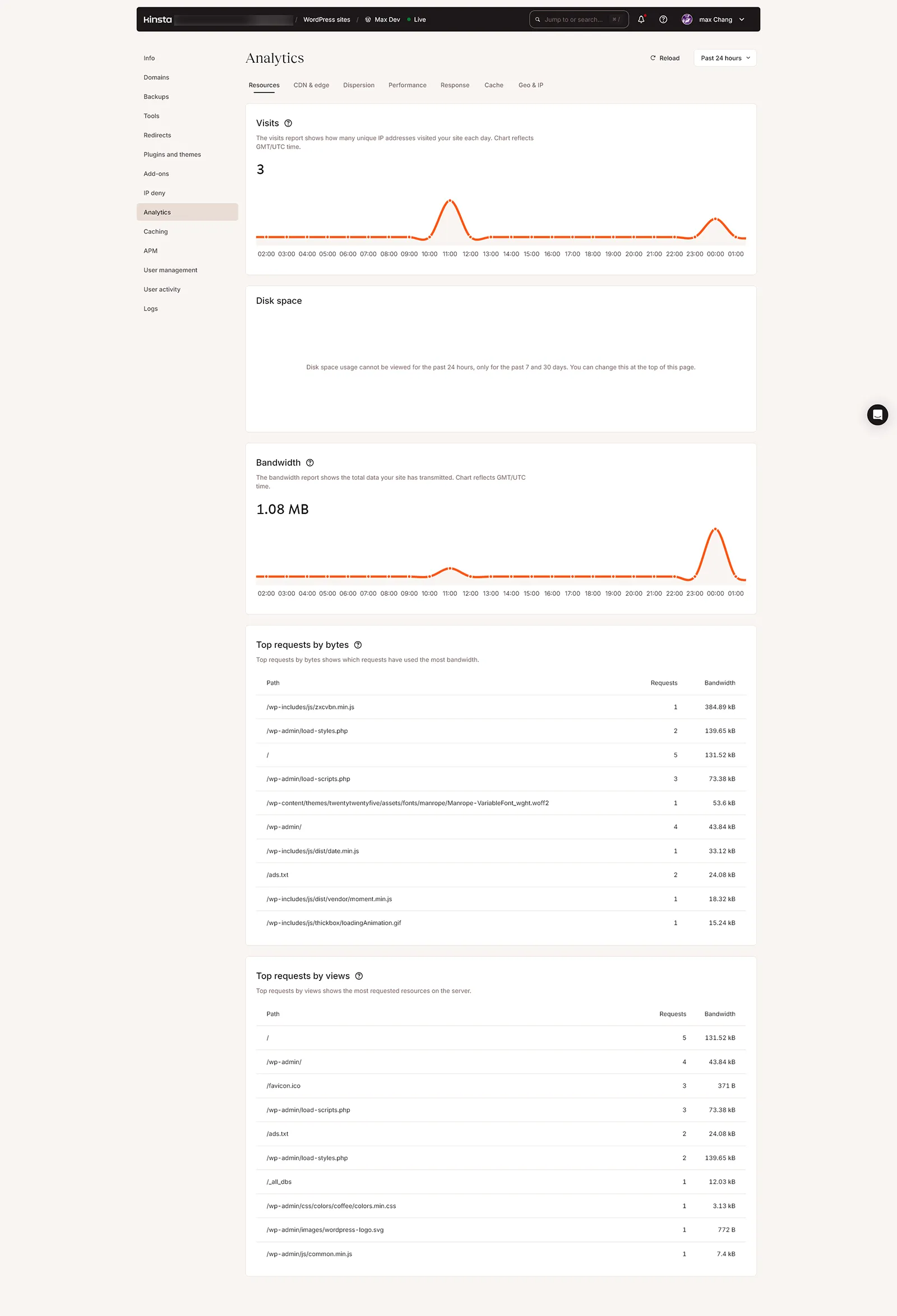Open IP deny in the sidebar
Viewport: 897px width, 1316px height.
click(187, 193)
